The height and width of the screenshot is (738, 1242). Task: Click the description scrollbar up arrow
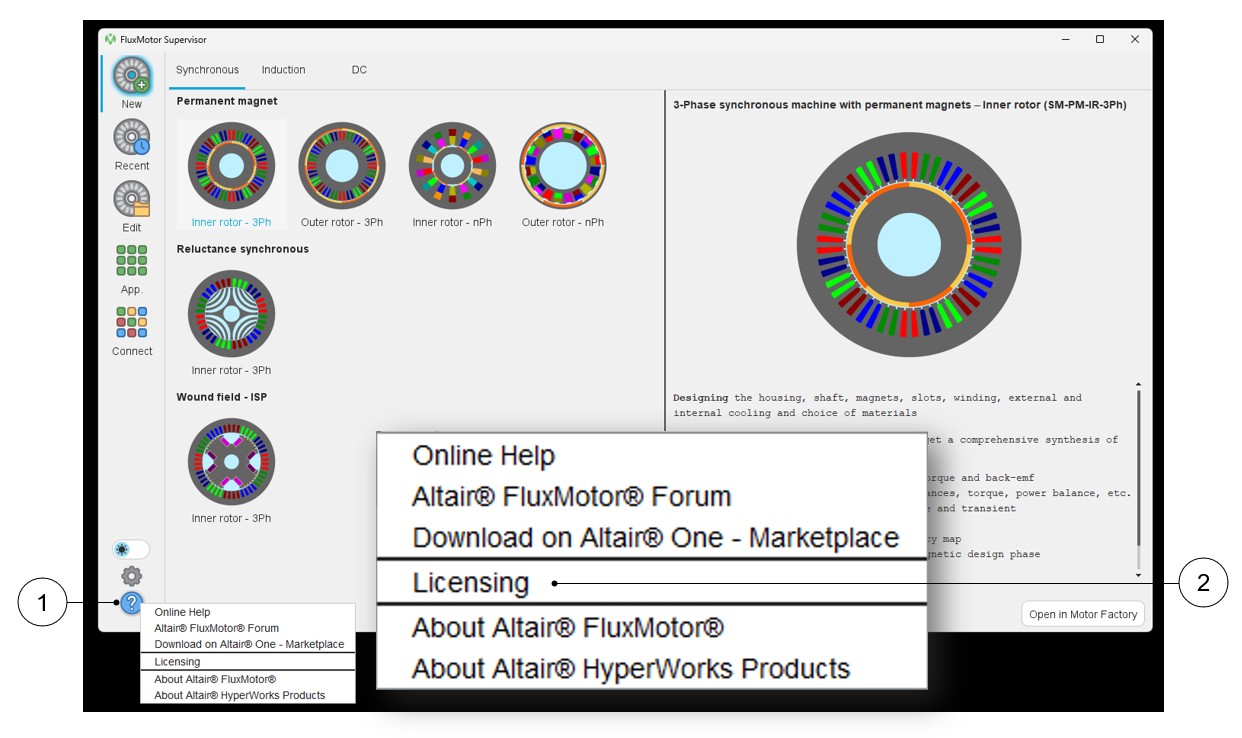(1138, 385)
